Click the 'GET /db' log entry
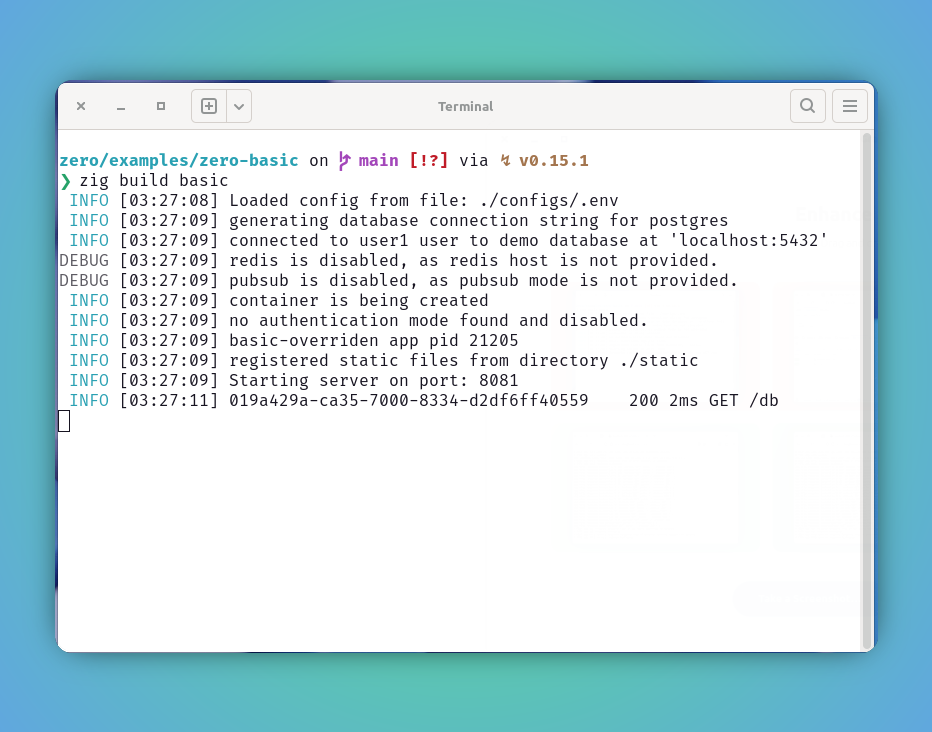The image size is (932, 732). (744, 400)
